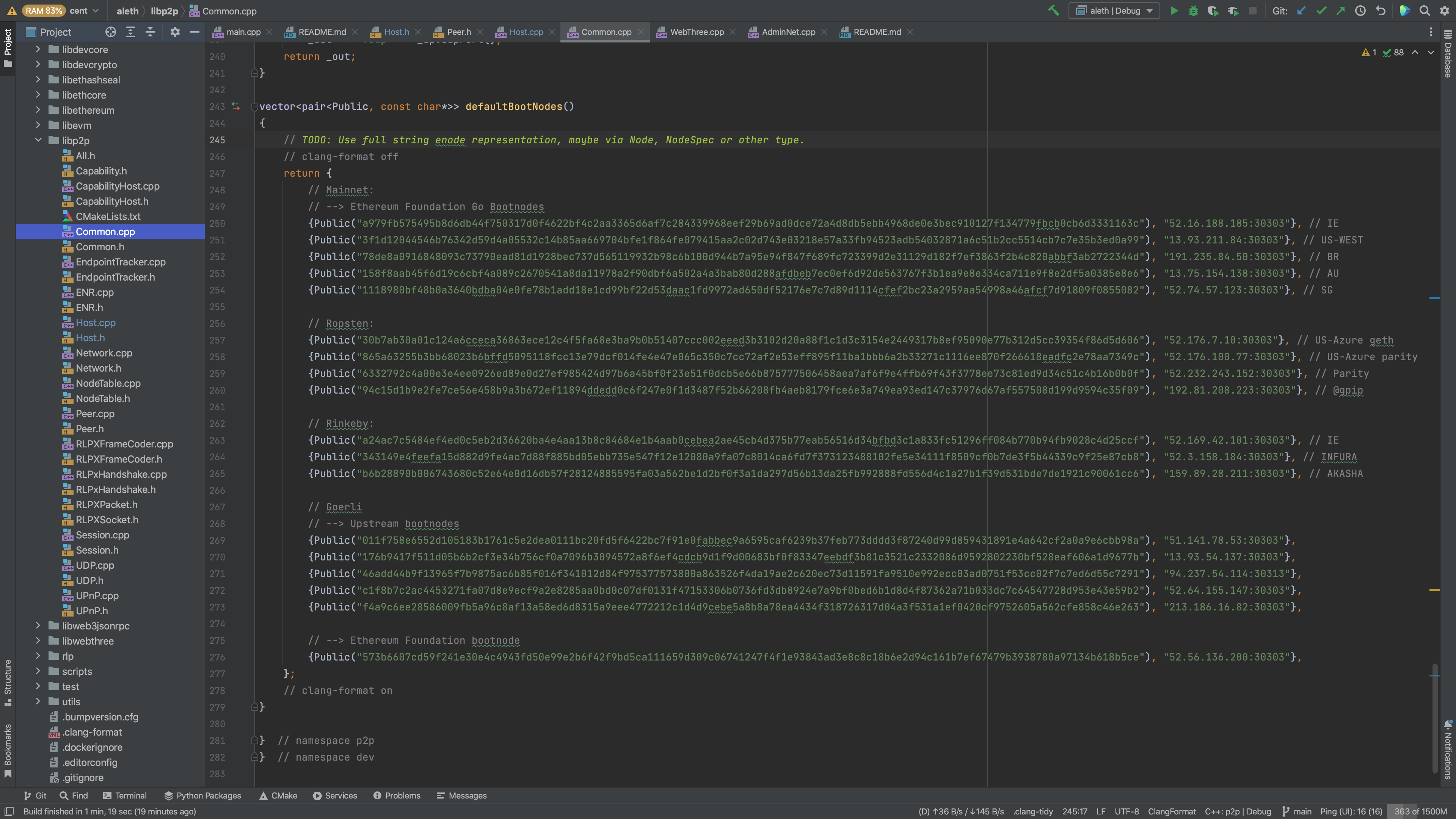
Task: Click the ClangFormat status bar item
Action: point(1172,811)
